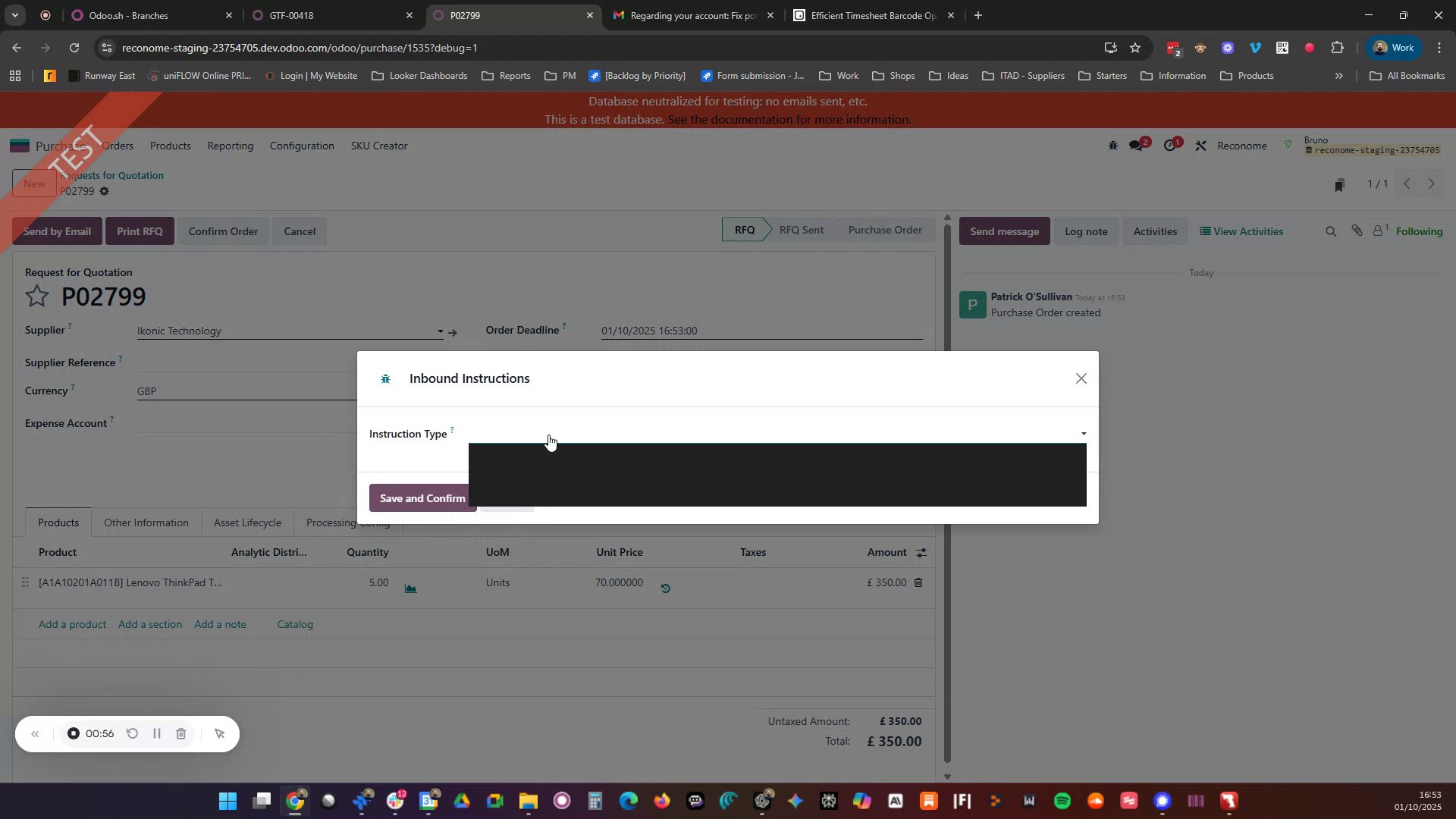Open the bug report debug icon
Screen dimensions: 1456x819
(1112, 145)
